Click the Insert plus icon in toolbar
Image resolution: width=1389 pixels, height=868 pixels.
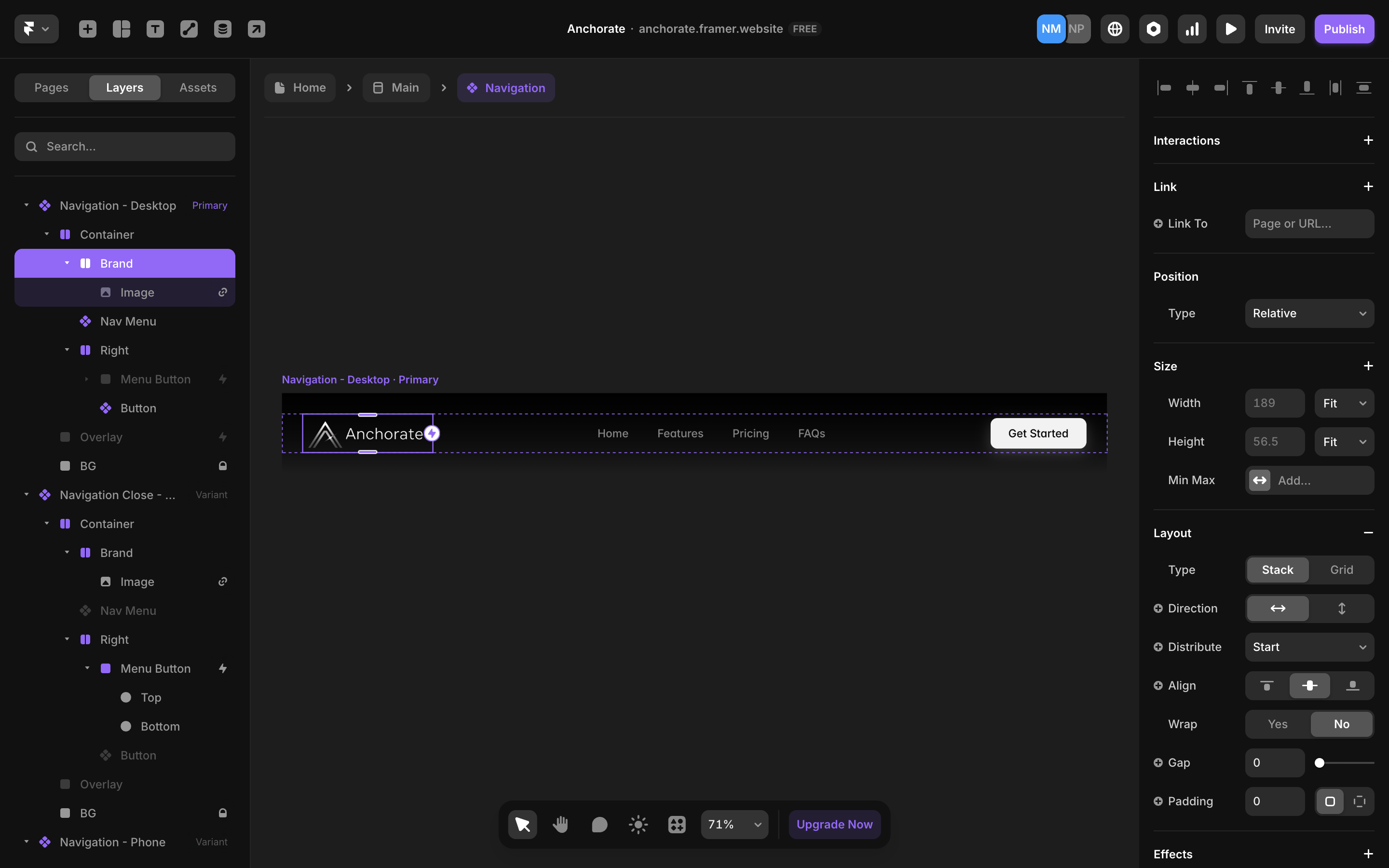click(x=87, y=29)
